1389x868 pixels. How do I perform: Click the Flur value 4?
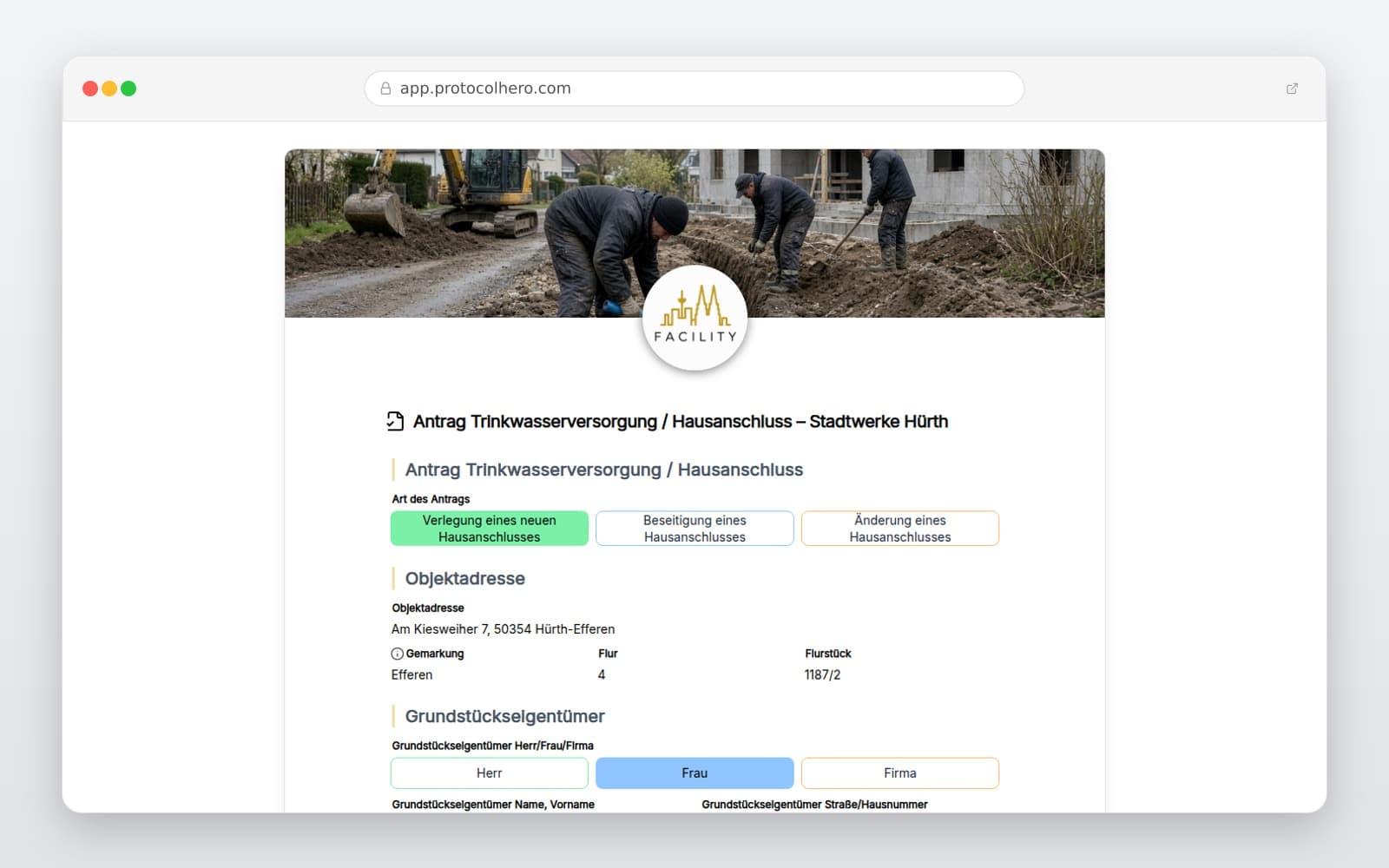pos(602,675)
